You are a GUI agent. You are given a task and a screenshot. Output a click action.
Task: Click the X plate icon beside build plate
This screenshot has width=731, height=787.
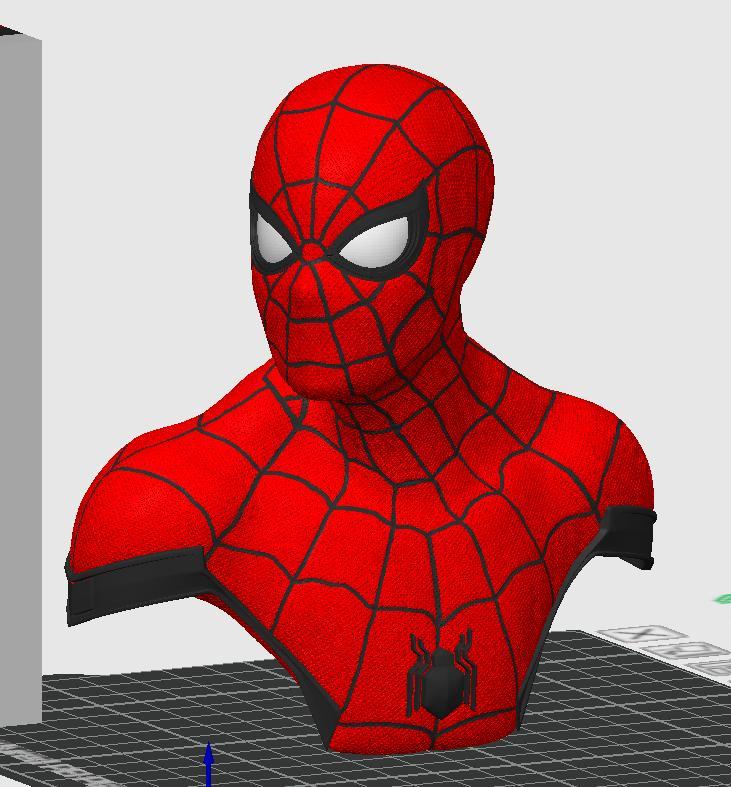(x=642, y=634)
